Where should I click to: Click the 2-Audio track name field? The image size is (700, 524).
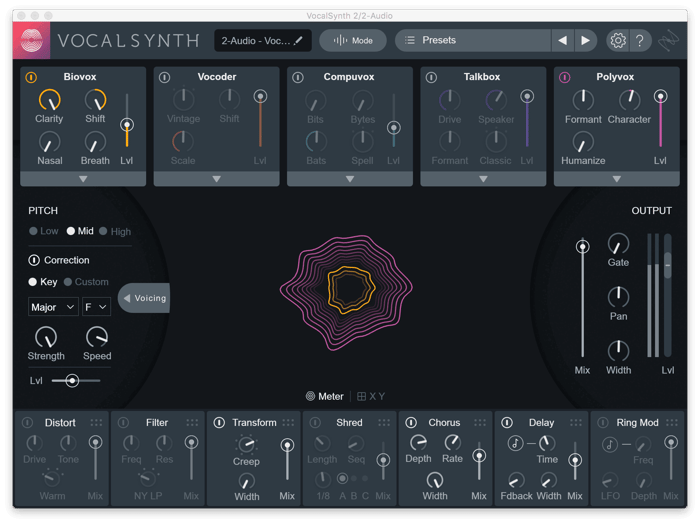click(262, 41)
